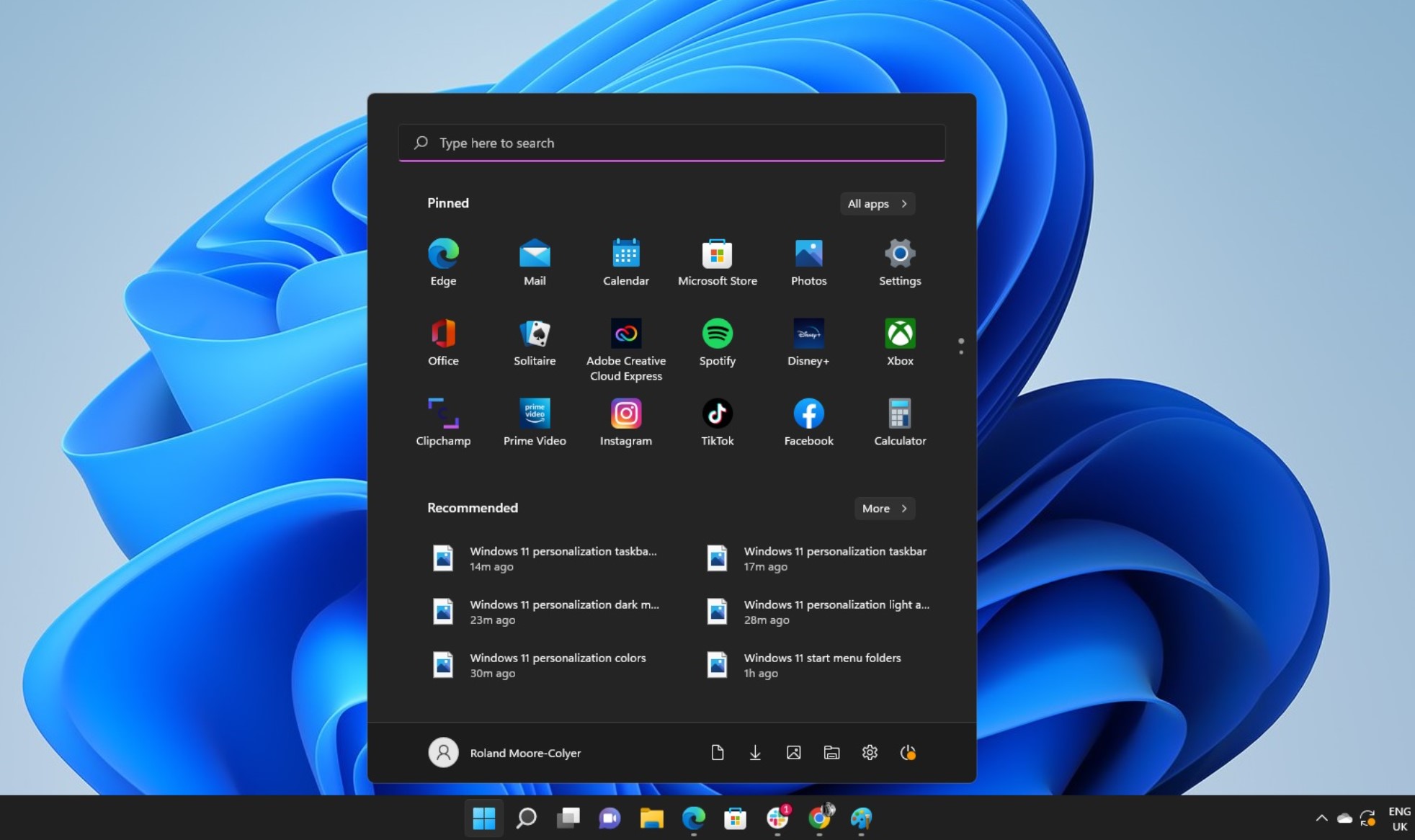The height and width of the screenshot is (840, 1415).
Task: Launch the Clipchamp video editor
Action: 442,413
